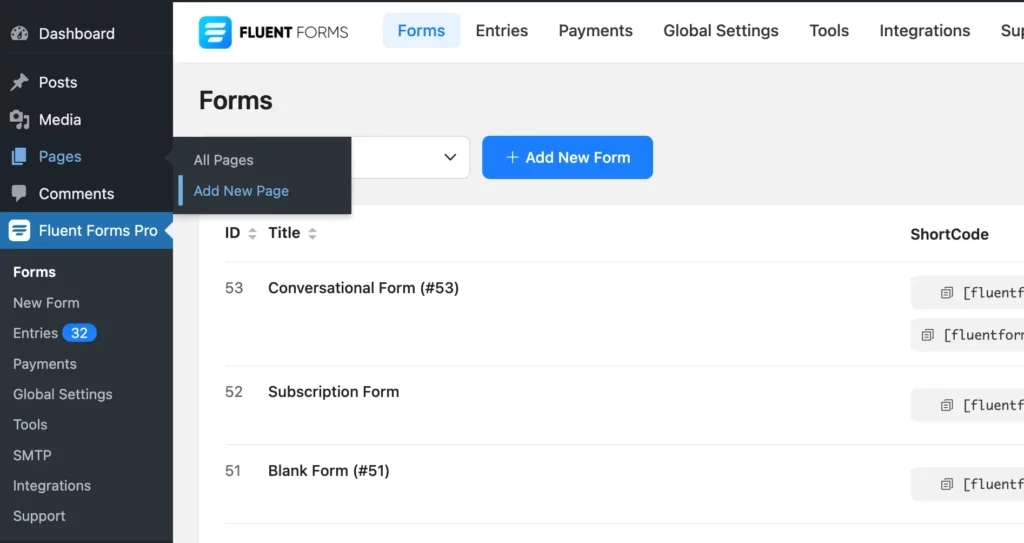This screenshot has height=543, width=1024.
Task: Click the Forms page heading
Action: pyautogui.click(x=236, y=101)
